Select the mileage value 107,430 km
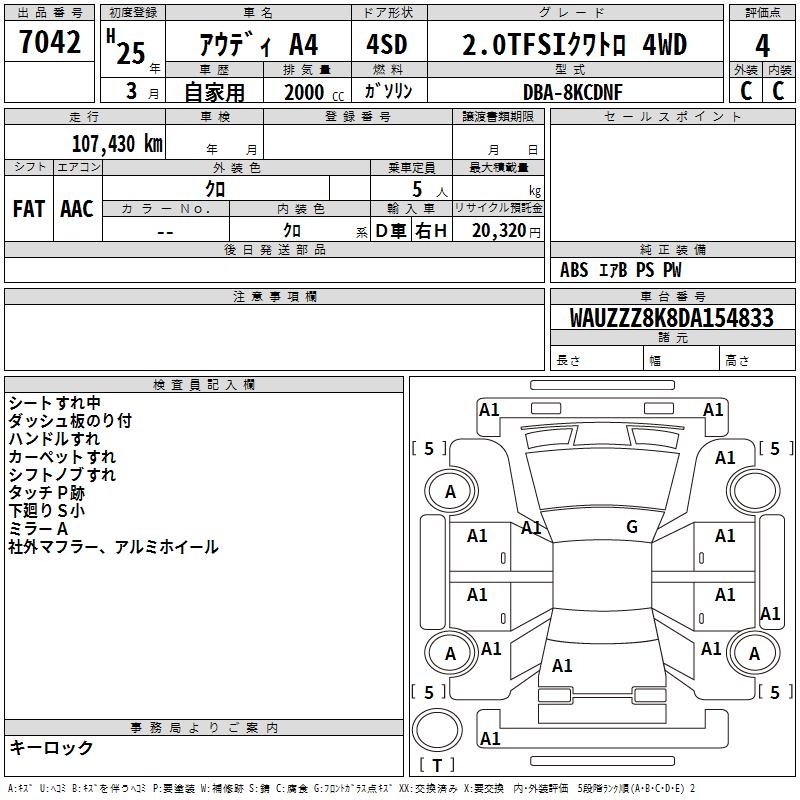Screen dimensions: 800x800 117,143
